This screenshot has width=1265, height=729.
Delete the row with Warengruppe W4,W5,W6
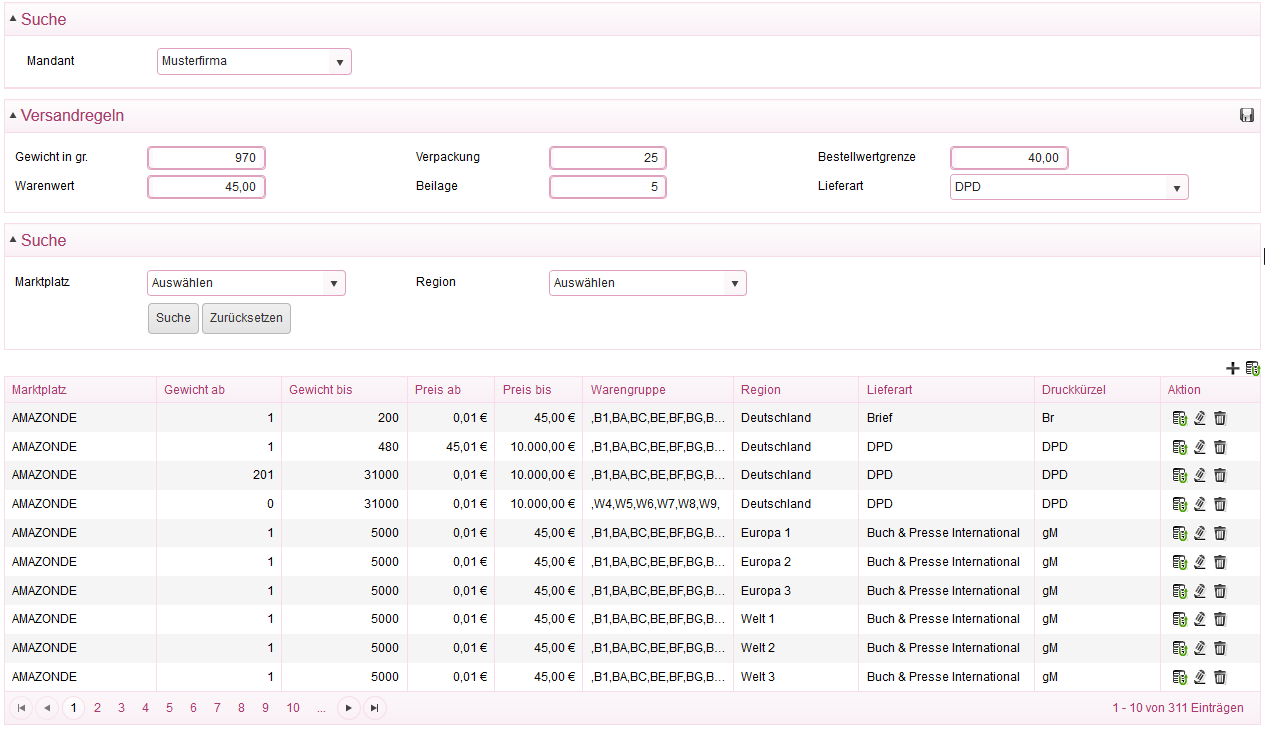pos(1220,504)
